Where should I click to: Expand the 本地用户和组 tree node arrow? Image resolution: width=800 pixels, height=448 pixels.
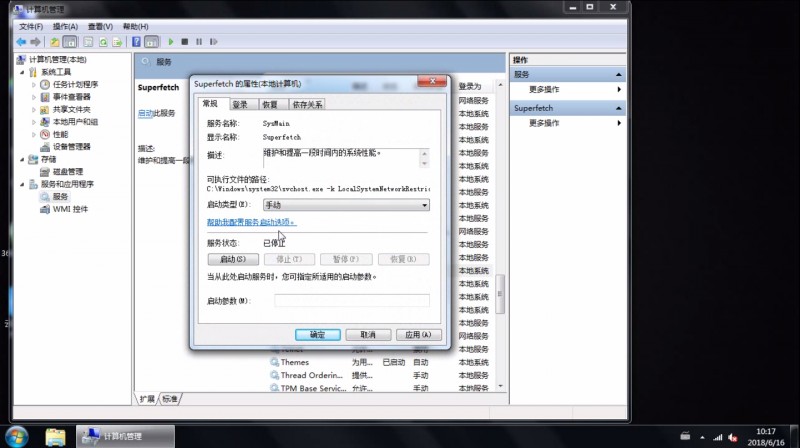click(x=34, y=122)
